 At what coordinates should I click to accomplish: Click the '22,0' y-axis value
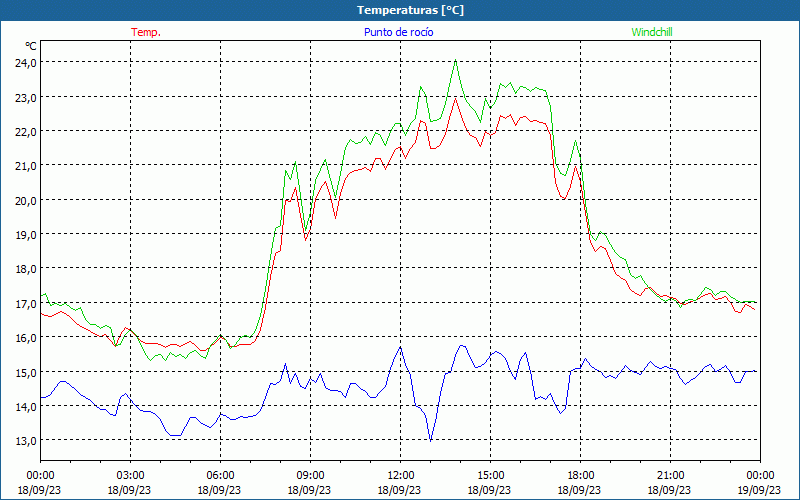25,132
